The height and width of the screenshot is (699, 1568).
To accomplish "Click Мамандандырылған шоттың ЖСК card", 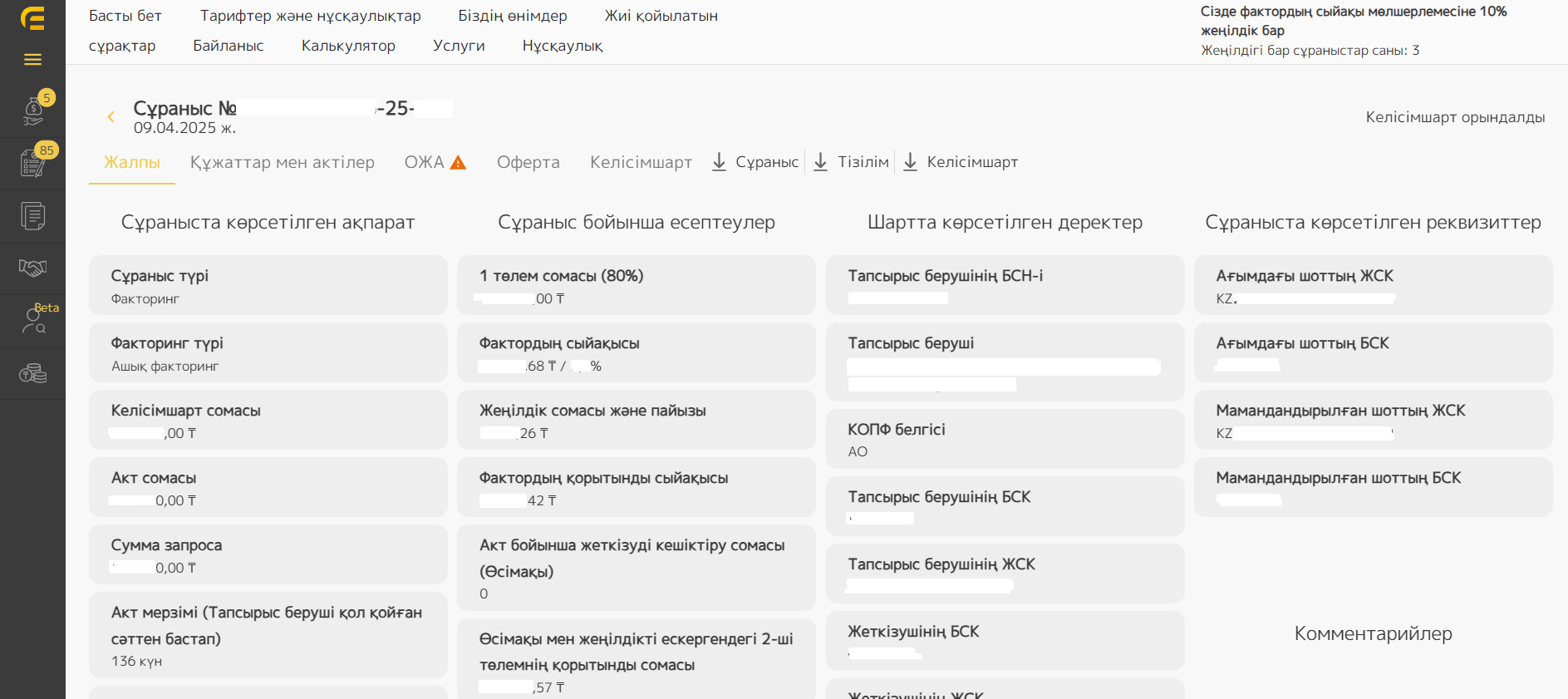I will point(1374,420).
